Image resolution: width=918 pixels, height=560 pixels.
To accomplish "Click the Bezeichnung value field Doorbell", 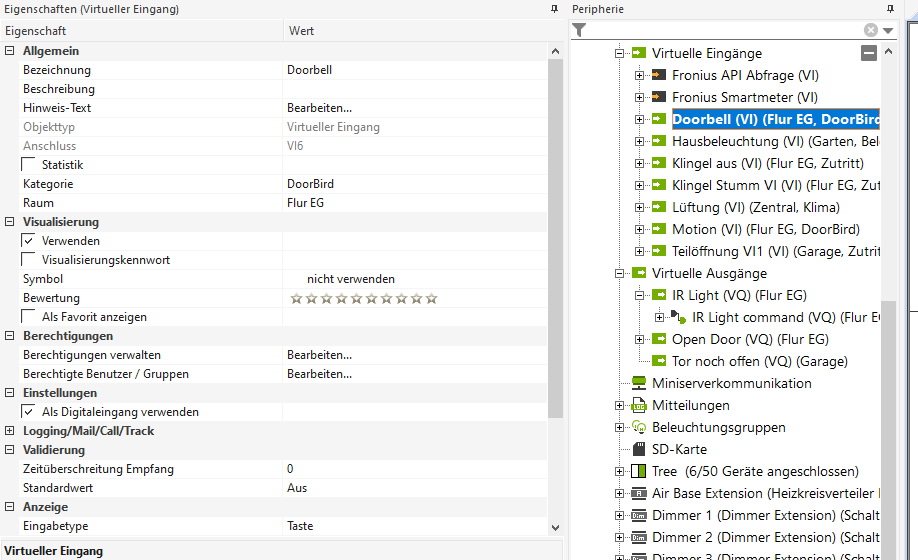I will coord(309,70).
